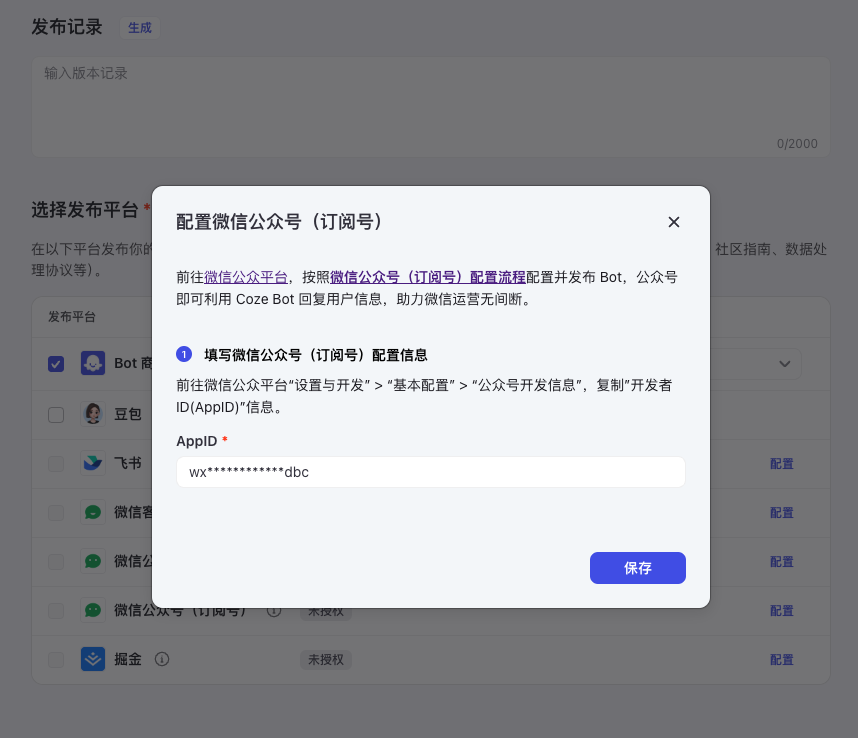Click the 飞书 logo icon

[x=93, y=463]
